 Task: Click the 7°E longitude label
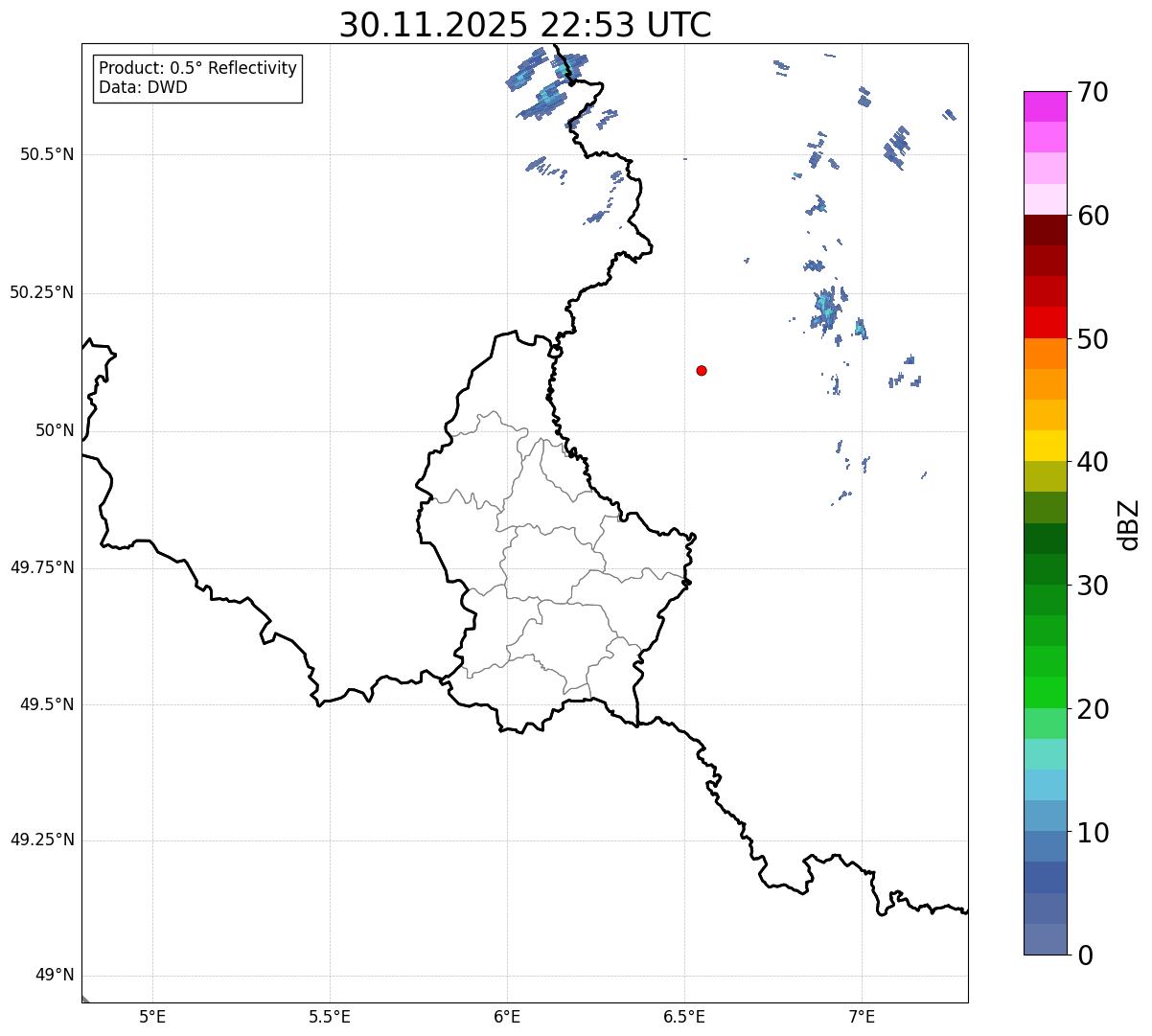862,1016
